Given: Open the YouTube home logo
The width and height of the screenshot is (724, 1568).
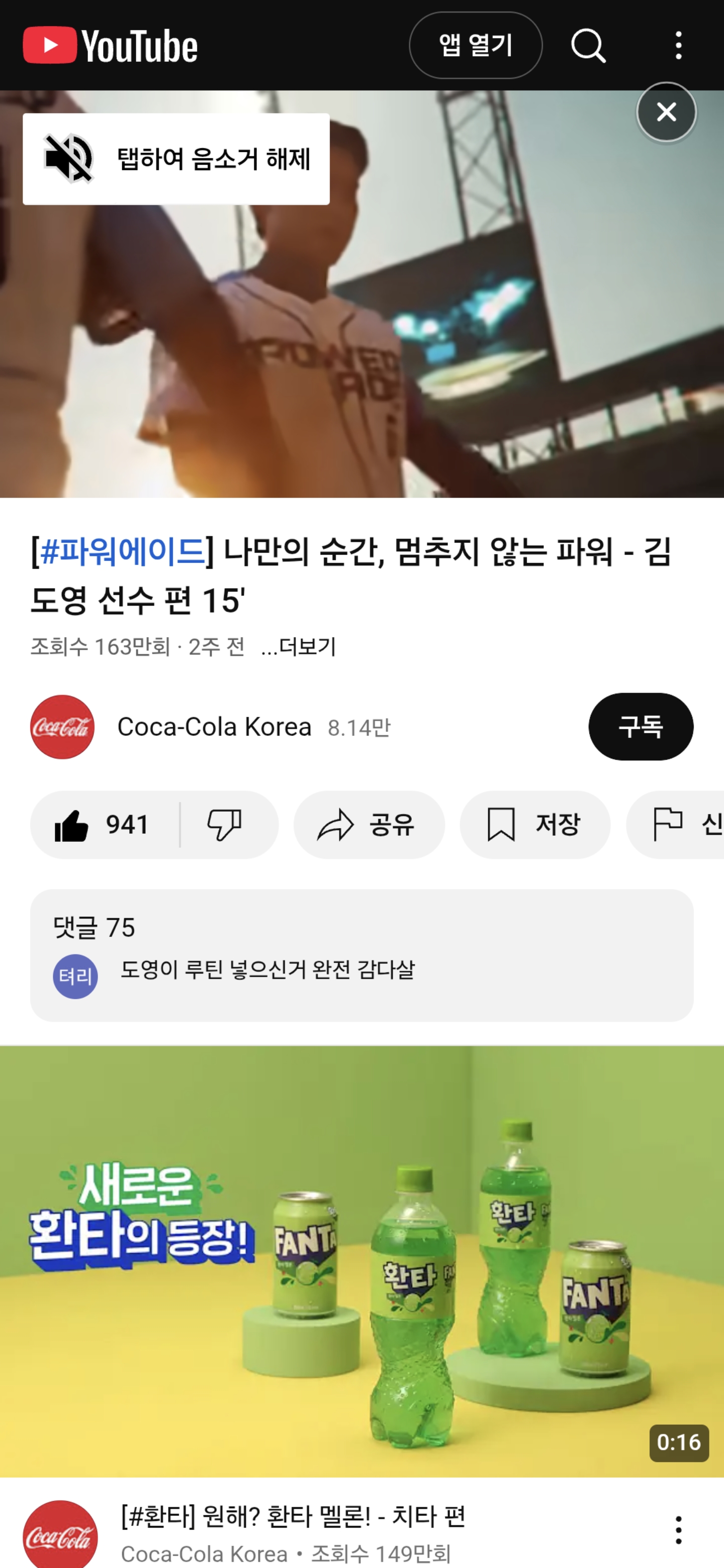Looking at the screenshot, I should (x=110, y=45).
